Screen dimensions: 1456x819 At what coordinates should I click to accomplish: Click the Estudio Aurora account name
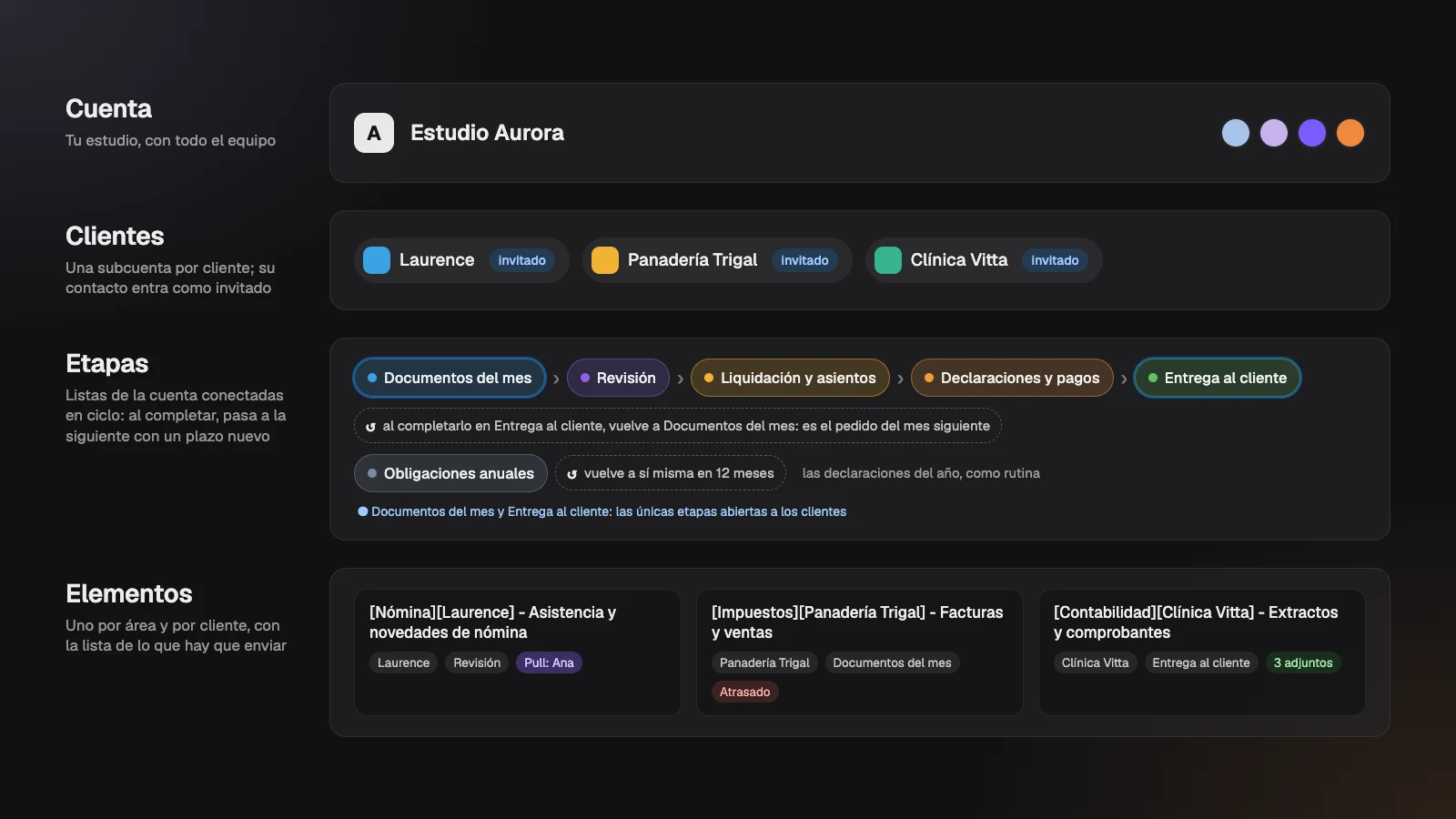[x=487, y=133]
